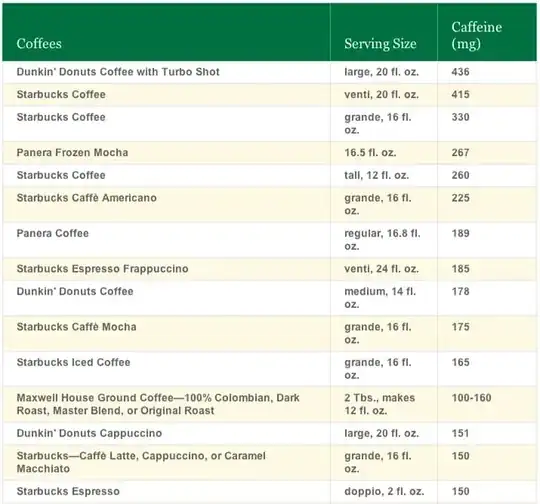Click '2 Tbs., makes 12 fl. oz.' serving size

[380, 404]
